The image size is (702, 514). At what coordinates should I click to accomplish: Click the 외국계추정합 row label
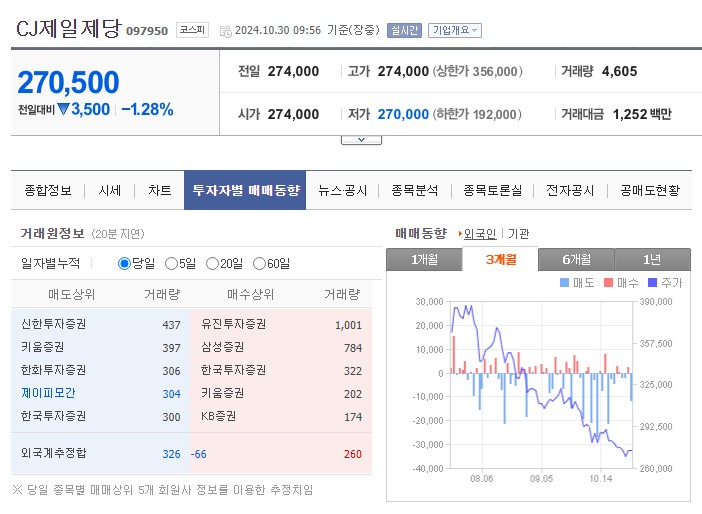coord(53,453)
